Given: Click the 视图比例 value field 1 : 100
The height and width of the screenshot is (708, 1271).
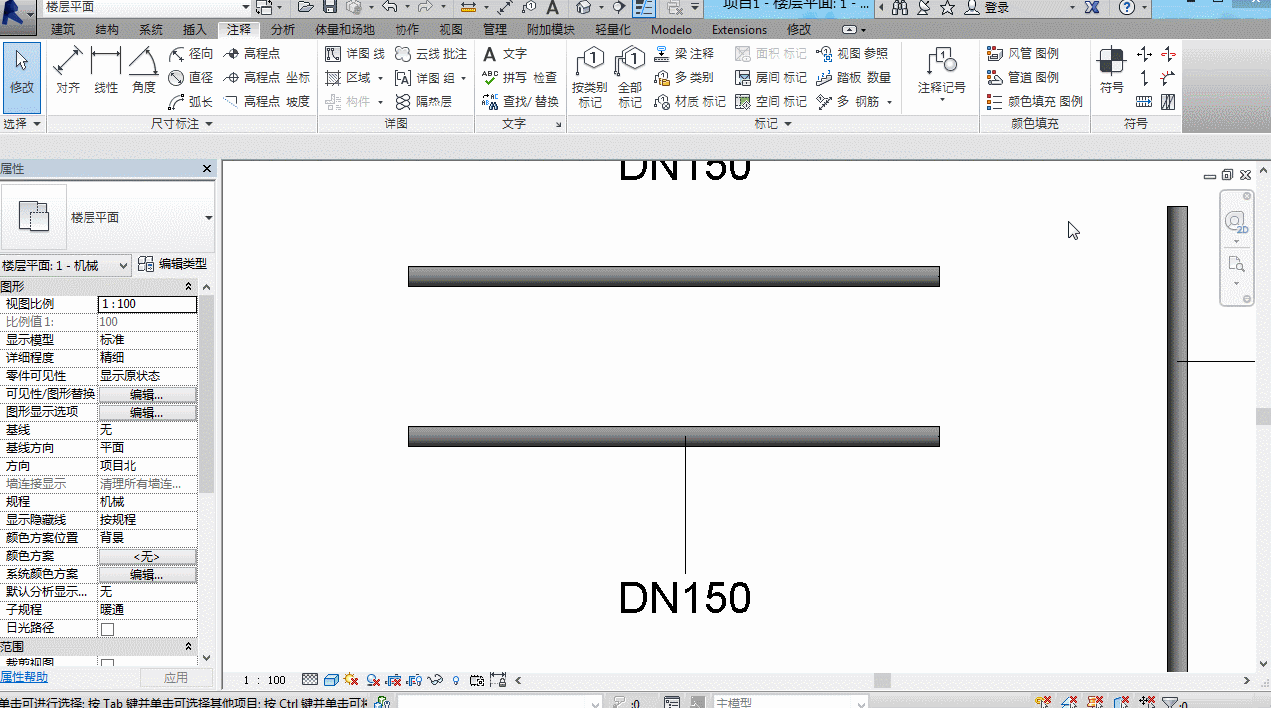Looking at the screenshot, I should pos(147,304).
